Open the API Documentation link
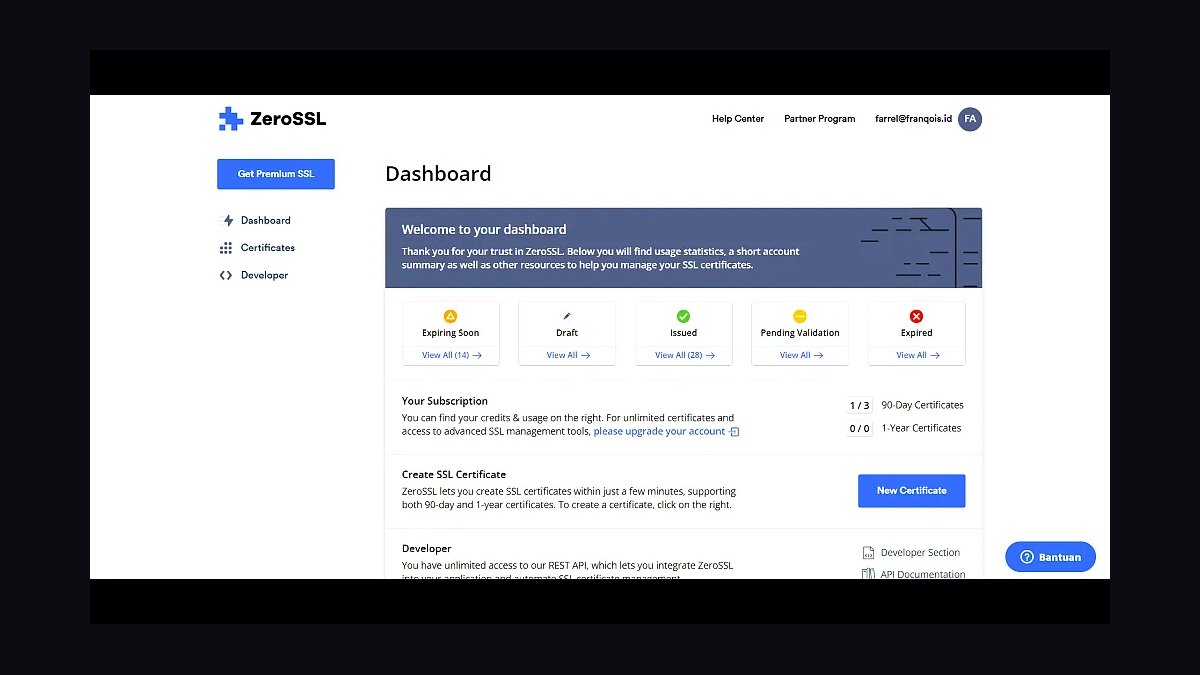This screenshot has width=1200, height=675. [x=923, y=574]
